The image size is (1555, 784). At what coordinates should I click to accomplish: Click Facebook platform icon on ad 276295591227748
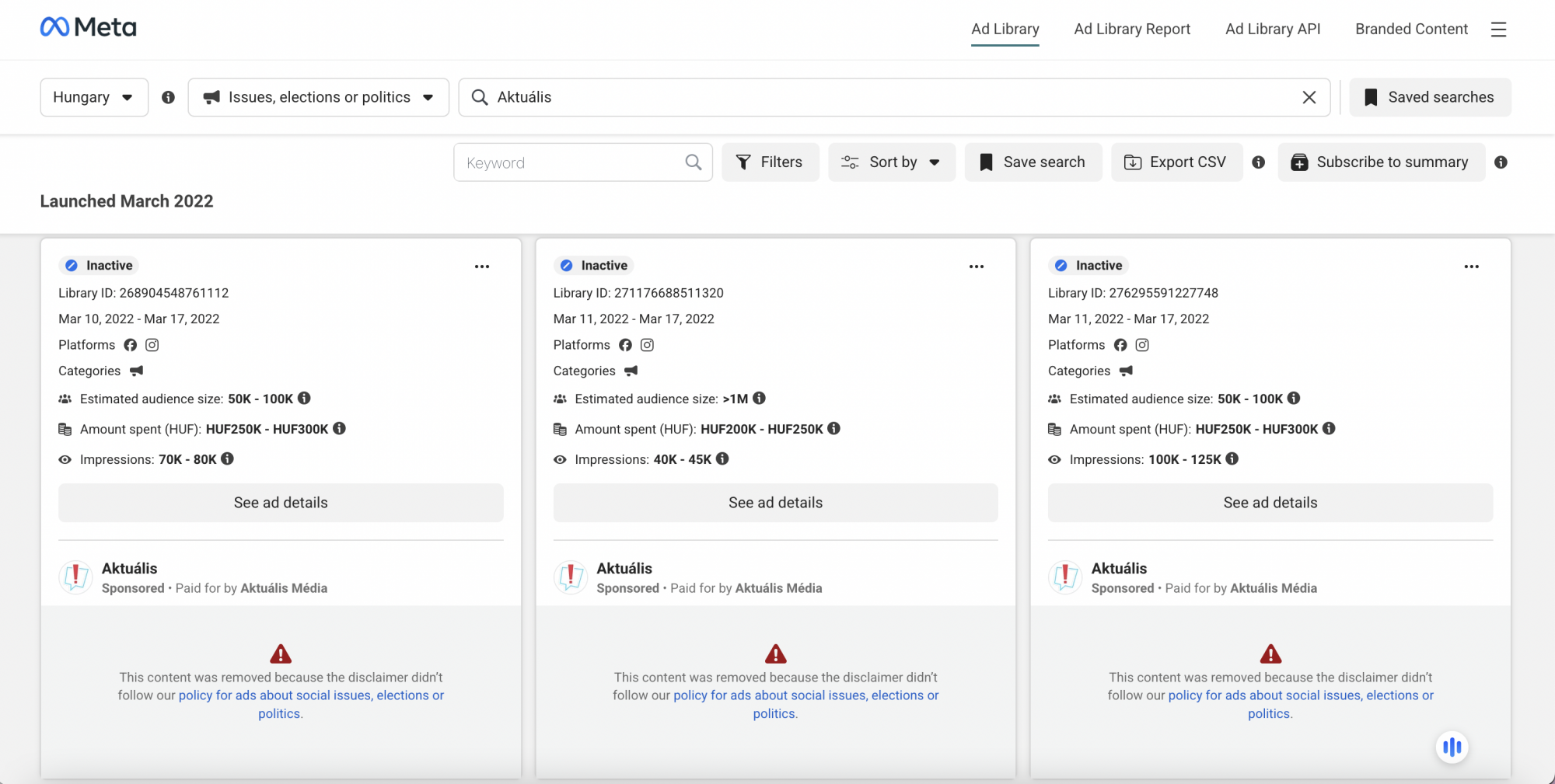[1120, 345]
